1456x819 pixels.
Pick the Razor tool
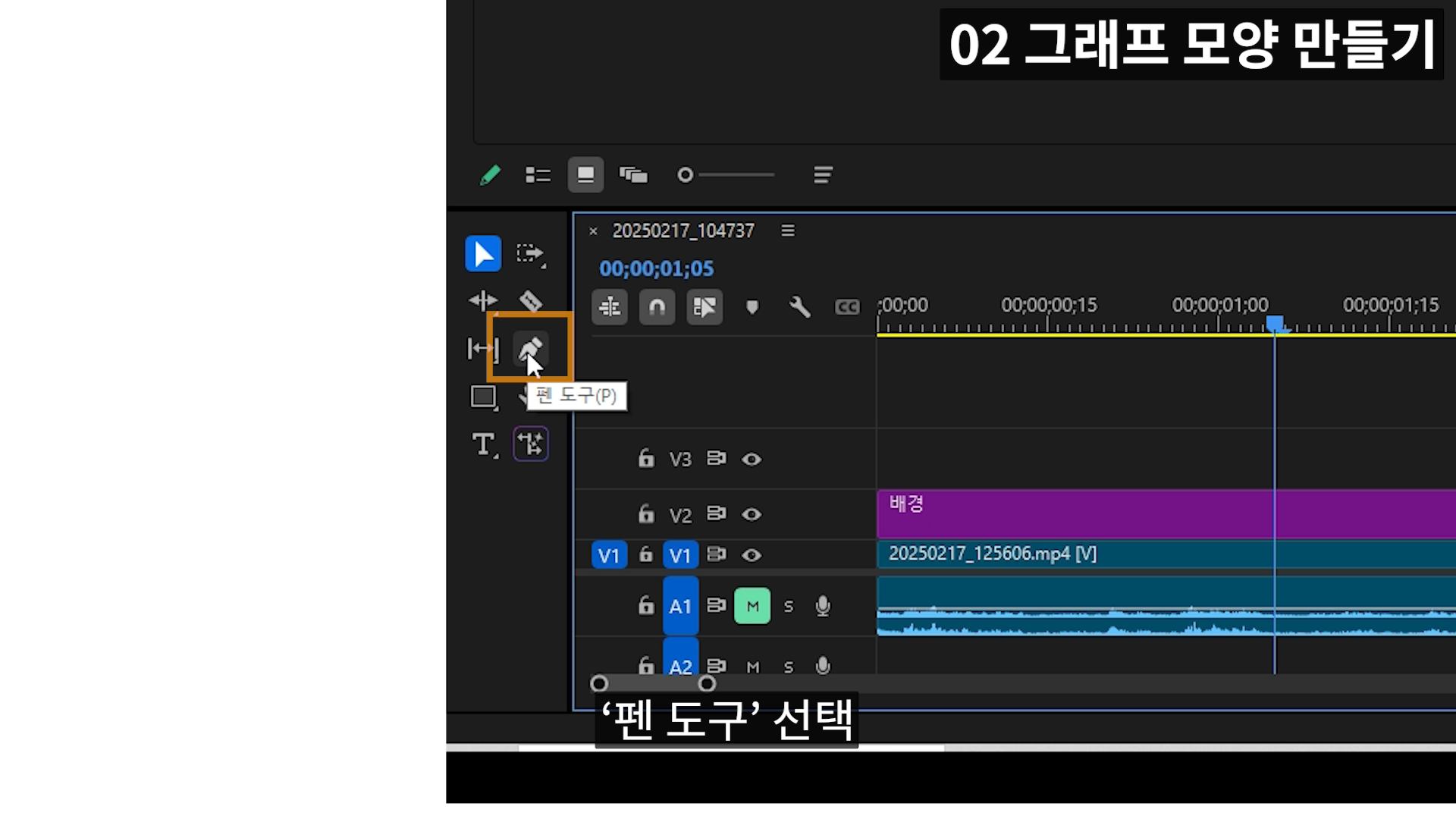(530, 301)
